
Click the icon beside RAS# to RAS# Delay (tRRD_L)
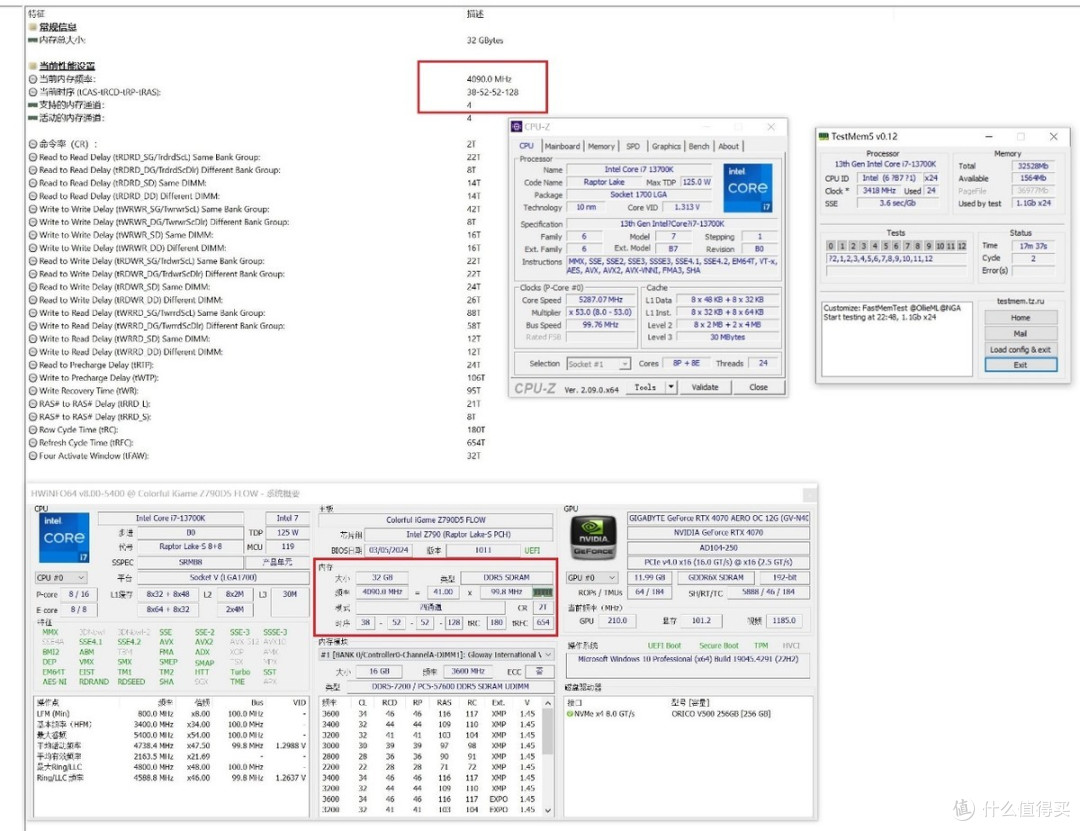coord(32,404)
